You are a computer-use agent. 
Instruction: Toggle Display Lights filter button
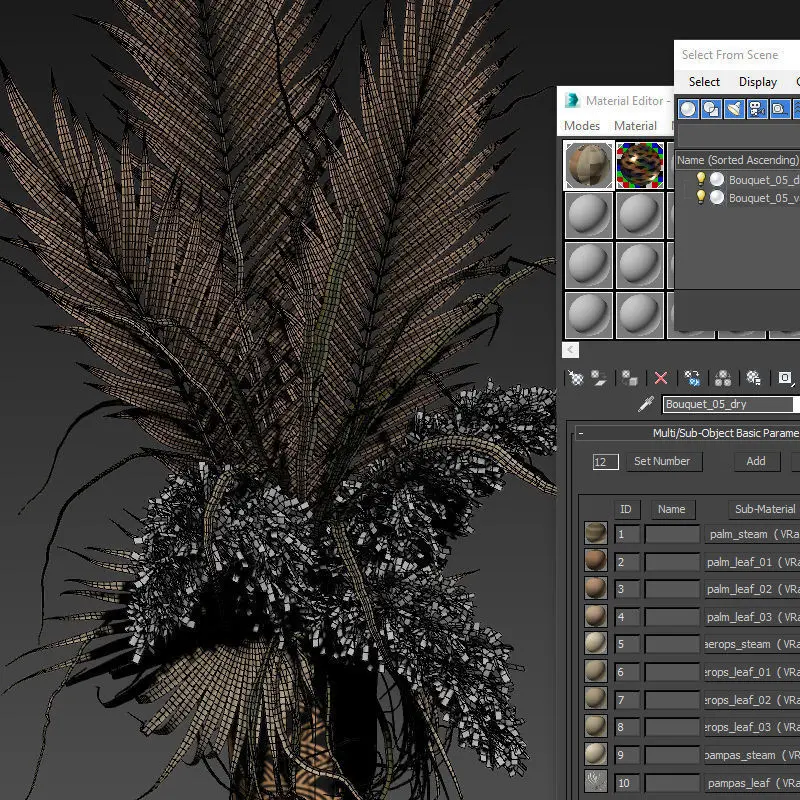click(x=734, y=109)
